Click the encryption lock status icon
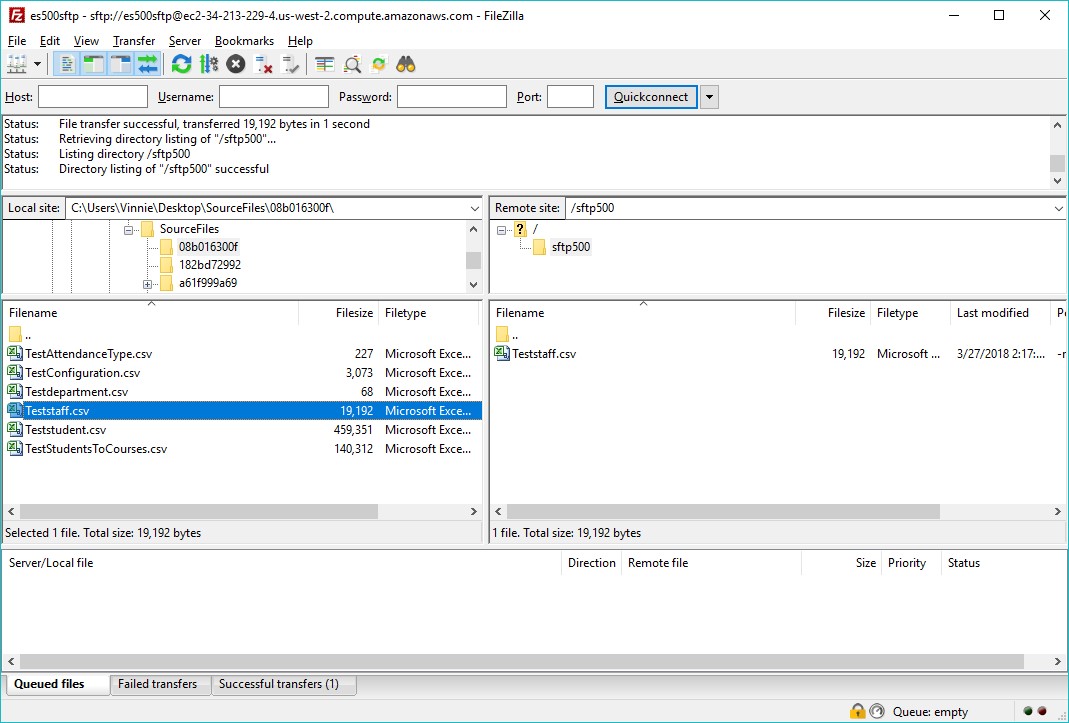This screenshot has width=1069, height=723. point(858,711)
